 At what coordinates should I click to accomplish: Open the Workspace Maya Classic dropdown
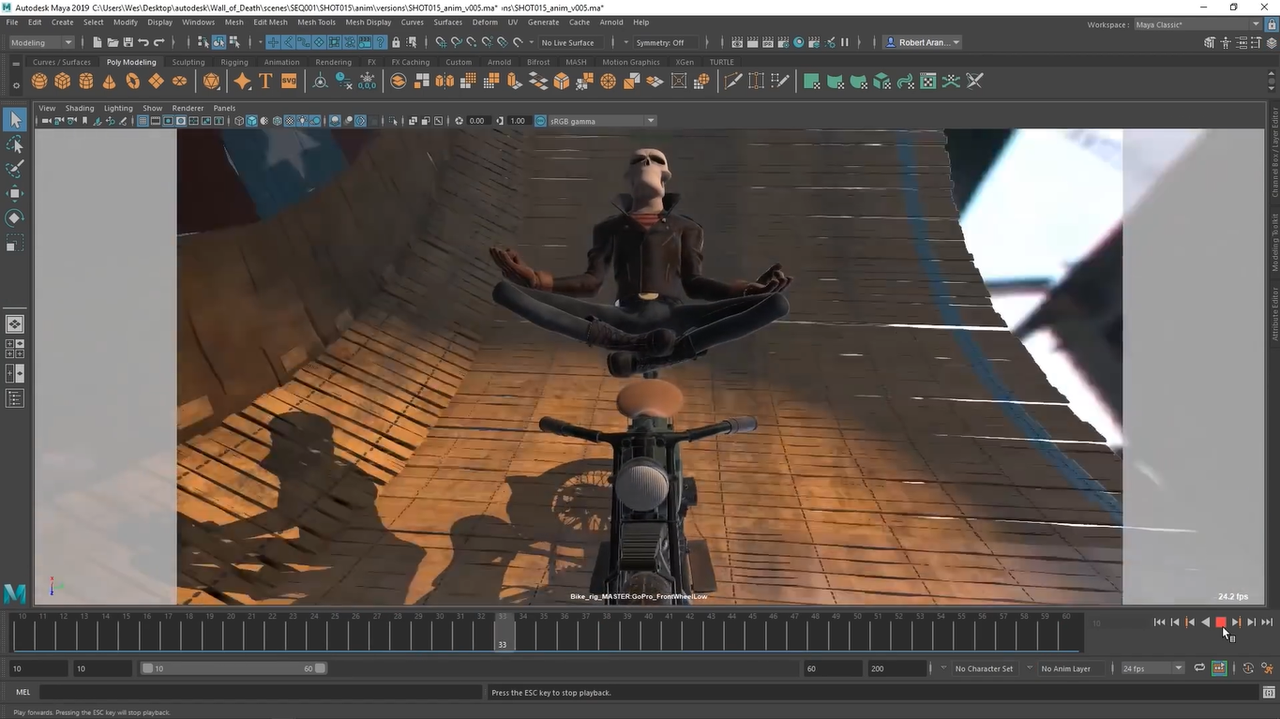(1198, 24)
